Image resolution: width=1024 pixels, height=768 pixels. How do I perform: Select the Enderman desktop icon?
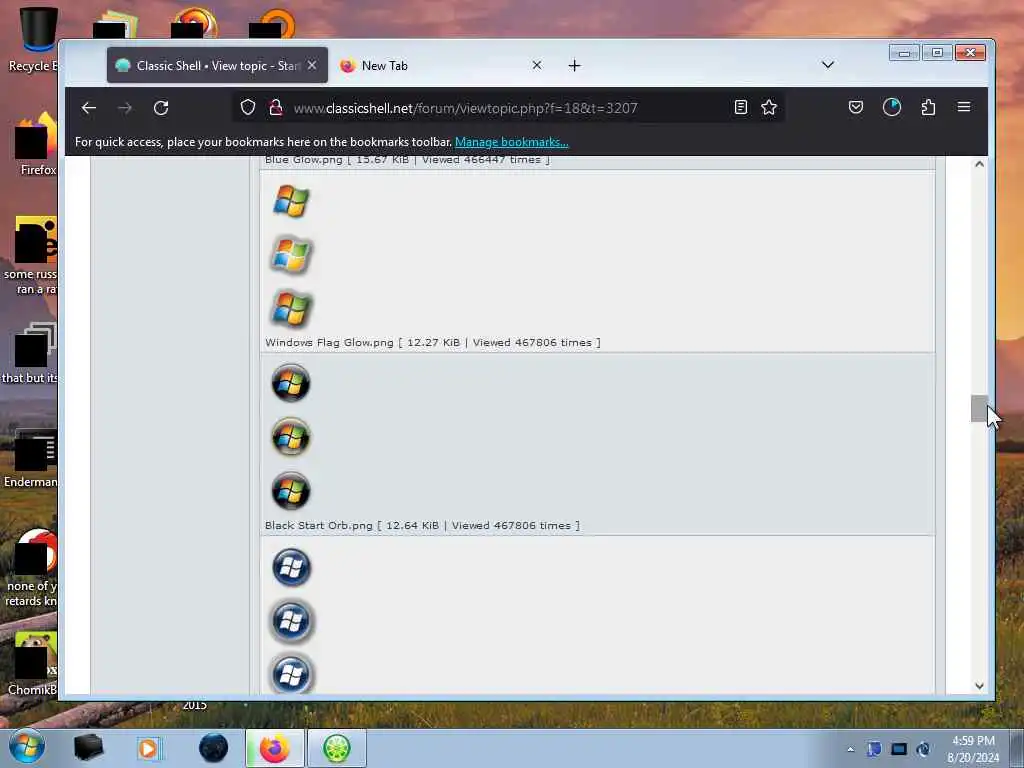30,457
